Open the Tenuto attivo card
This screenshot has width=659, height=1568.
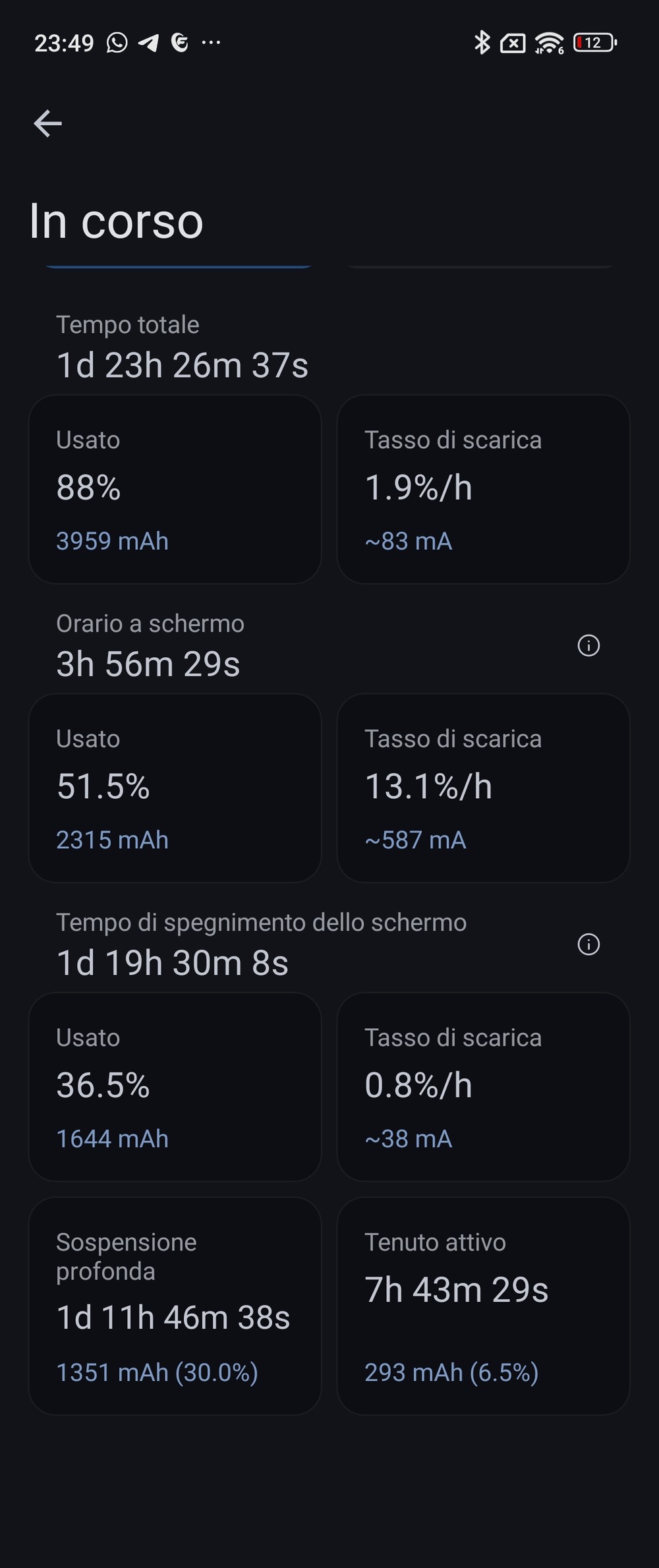pyautogui.click(x=484, y=1306)
